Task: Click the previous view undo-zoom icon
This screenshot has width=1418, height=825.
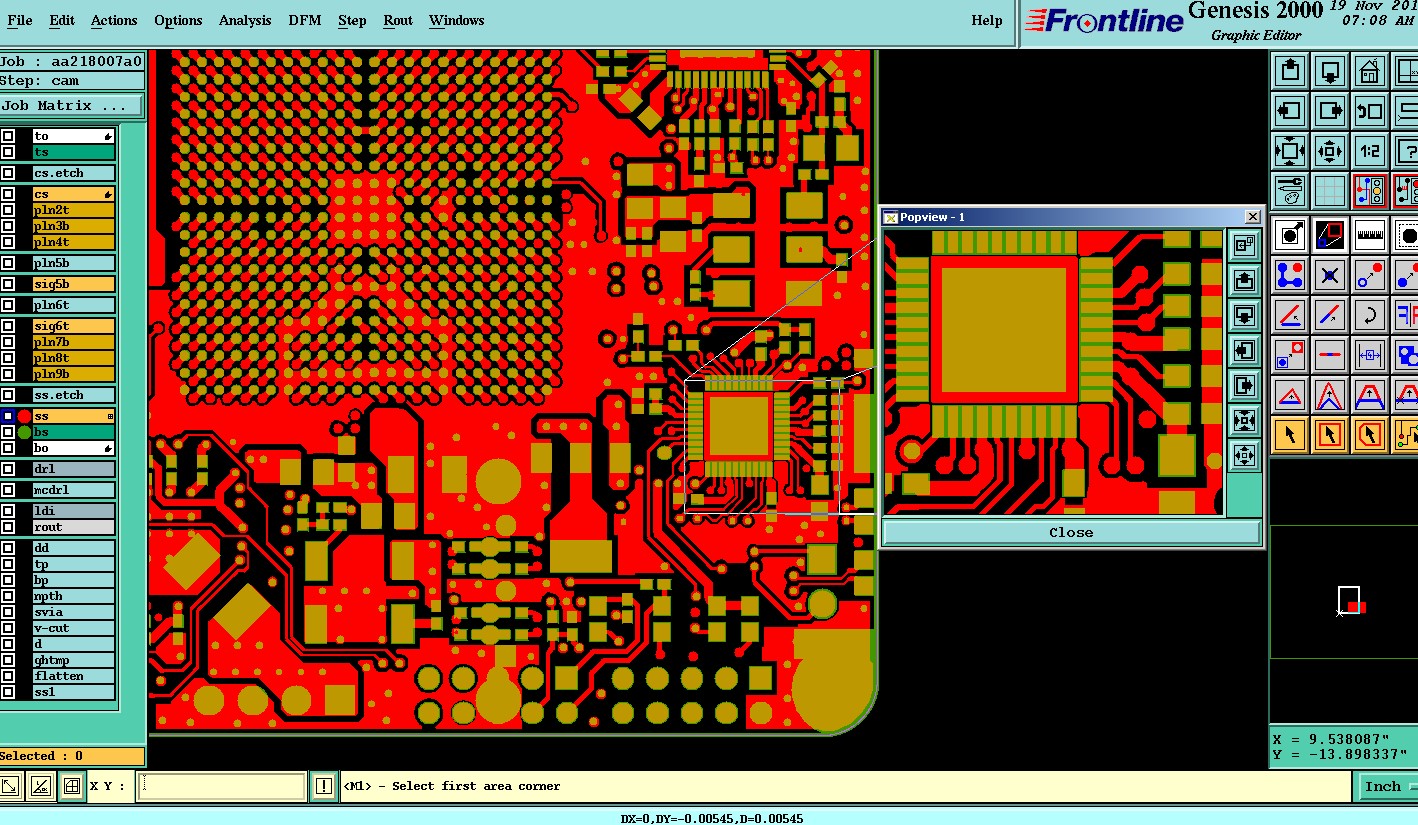Action: point(1370,111)
